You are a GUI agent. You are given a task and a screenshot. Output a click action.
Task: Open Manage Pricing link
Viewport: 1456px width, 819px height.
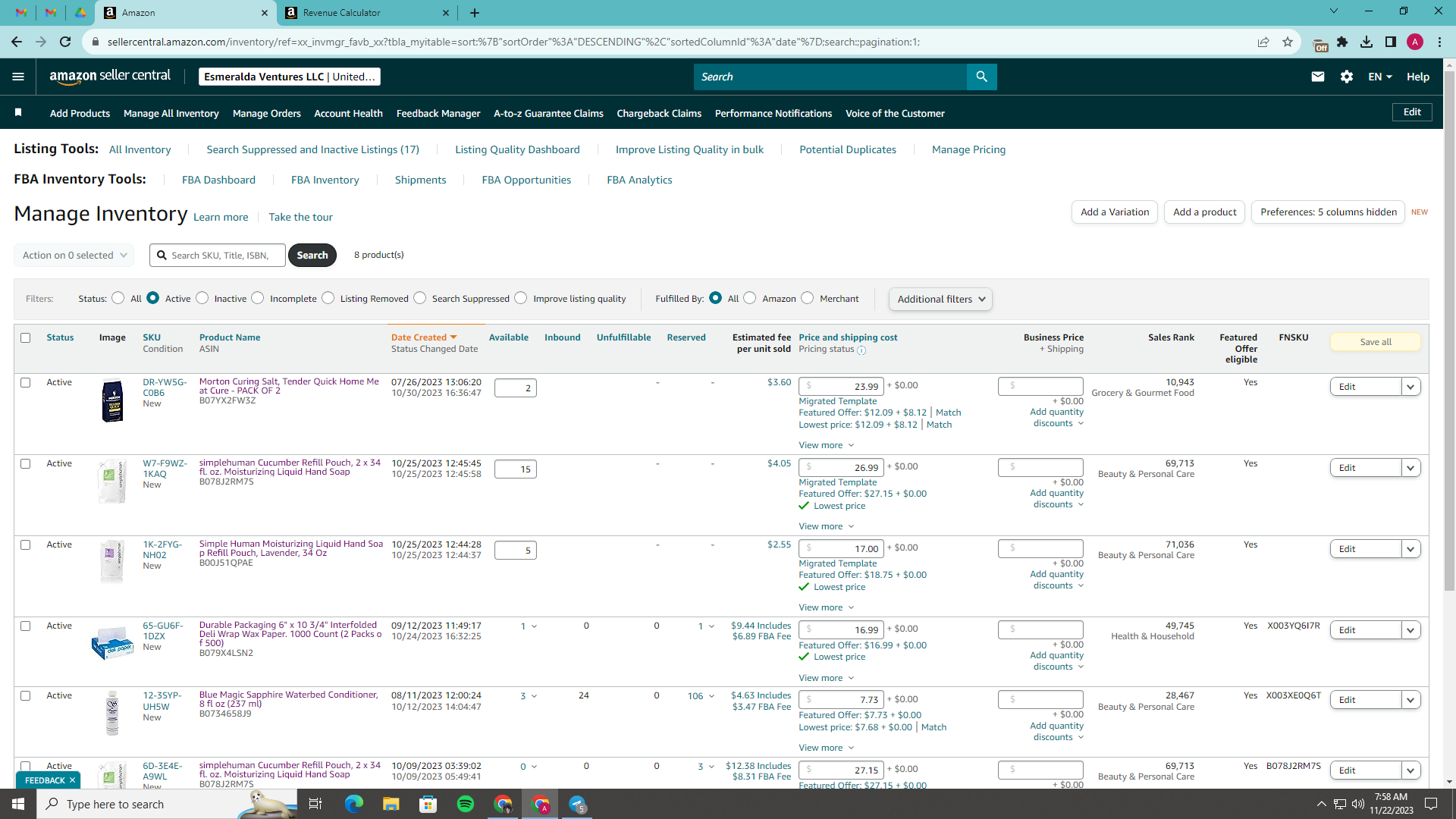coord(968,149)
